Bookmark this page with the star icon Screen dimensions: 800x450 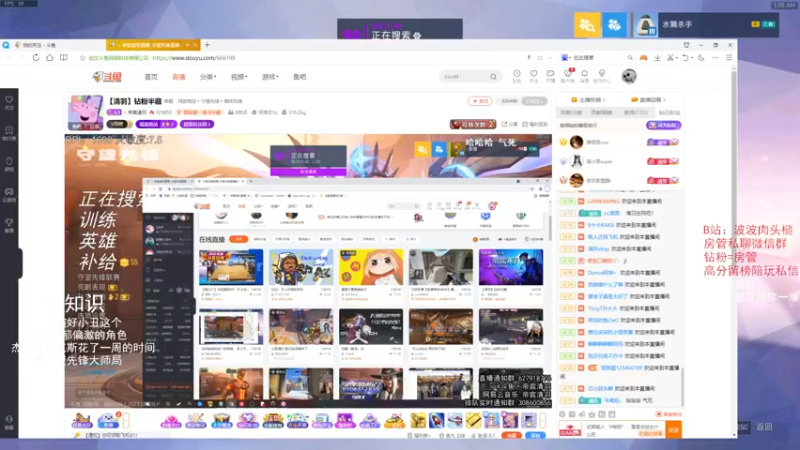tap(82, 58)
